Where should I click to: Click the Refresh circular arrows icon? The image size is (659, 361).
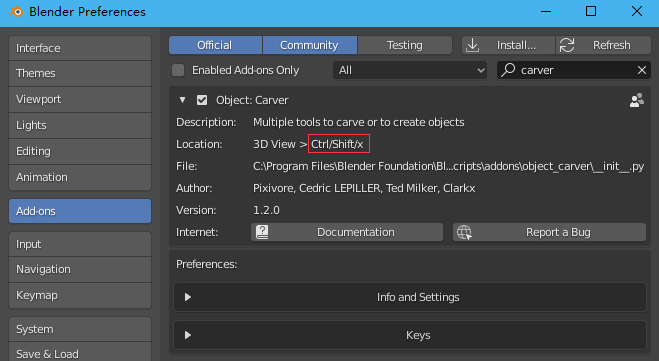coord(567,45)
